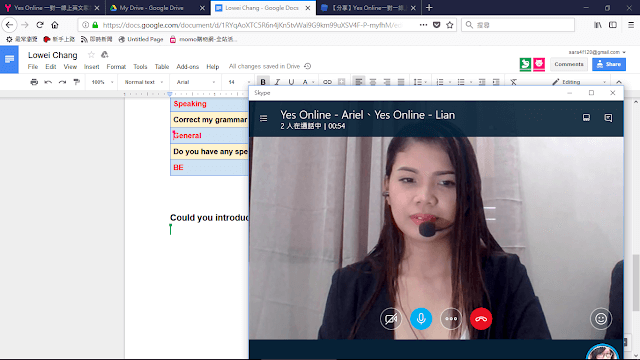The width and height of the screenshot is (640, 360).
Task: Click the Comments button
Action: click(569, 64)
